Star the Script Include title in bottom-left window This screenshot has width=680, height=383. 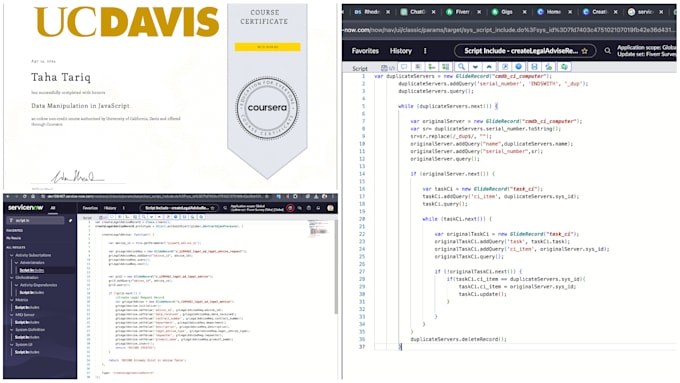(212, 208)
